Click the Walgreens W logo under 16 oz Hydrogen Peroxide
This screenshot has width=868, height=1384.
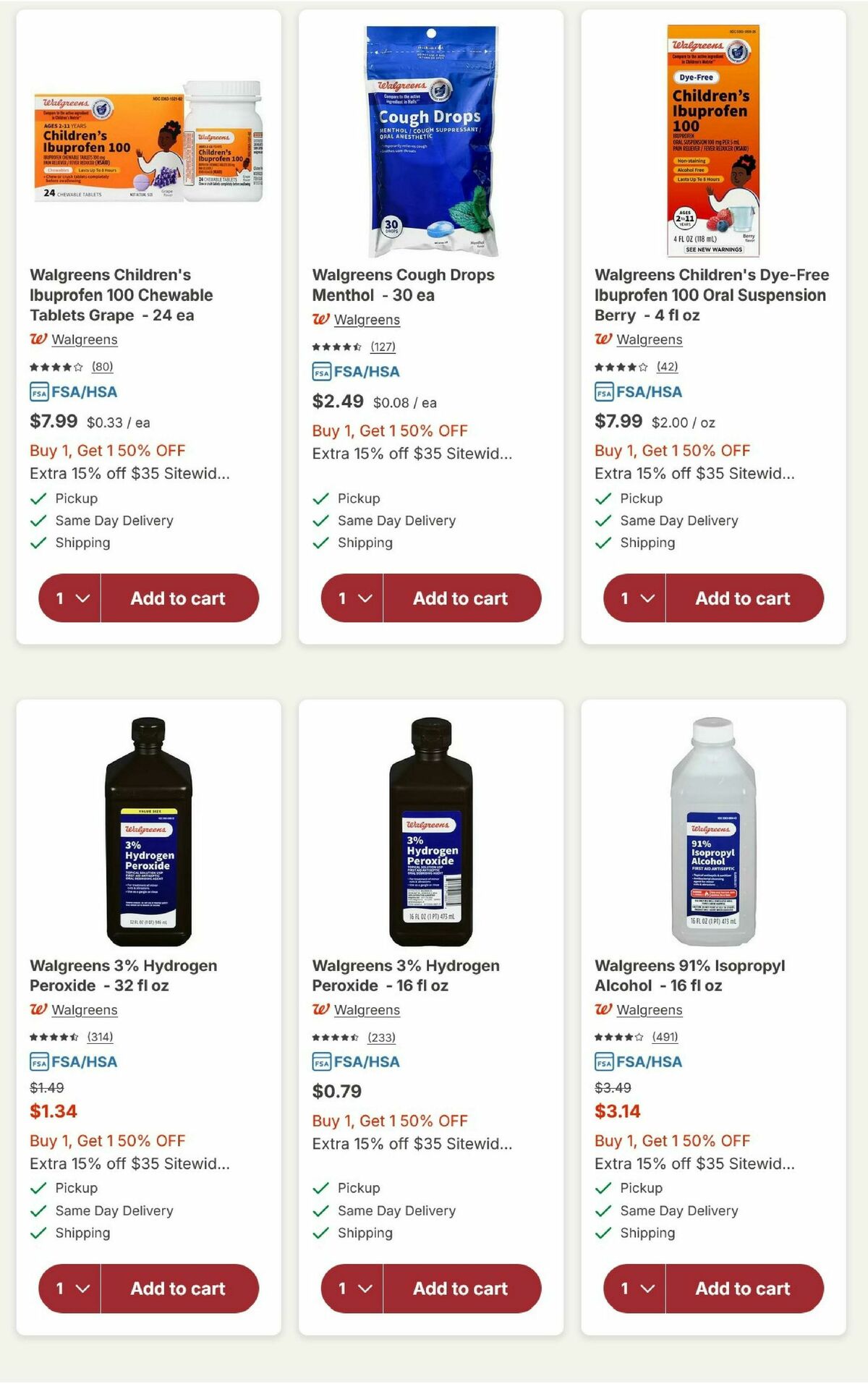click(322, 1009)
